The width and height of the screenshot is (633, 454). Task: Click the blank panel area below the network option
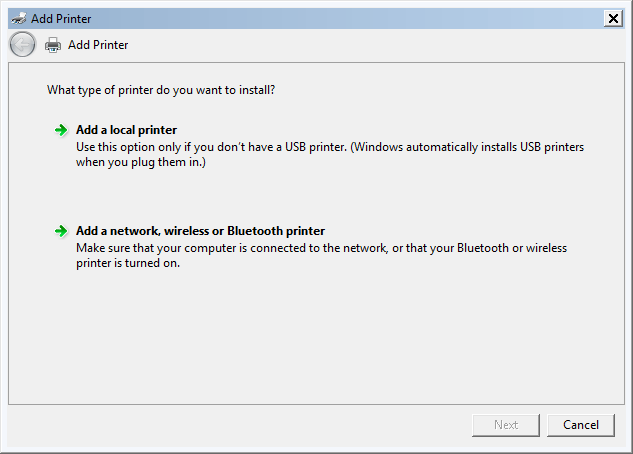click(x=316, y=337)
